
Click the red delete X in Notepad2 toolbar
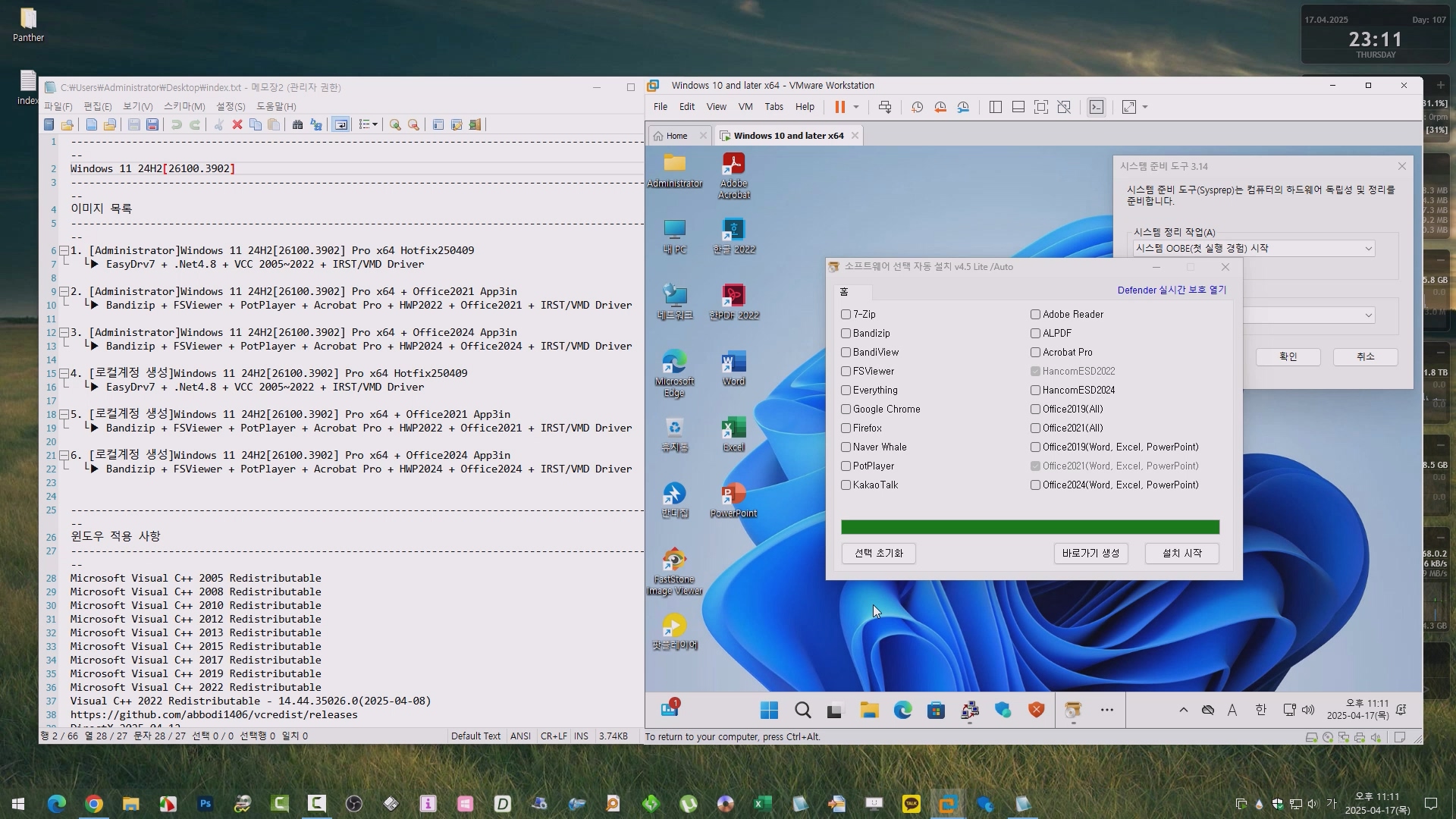point(237,124)
